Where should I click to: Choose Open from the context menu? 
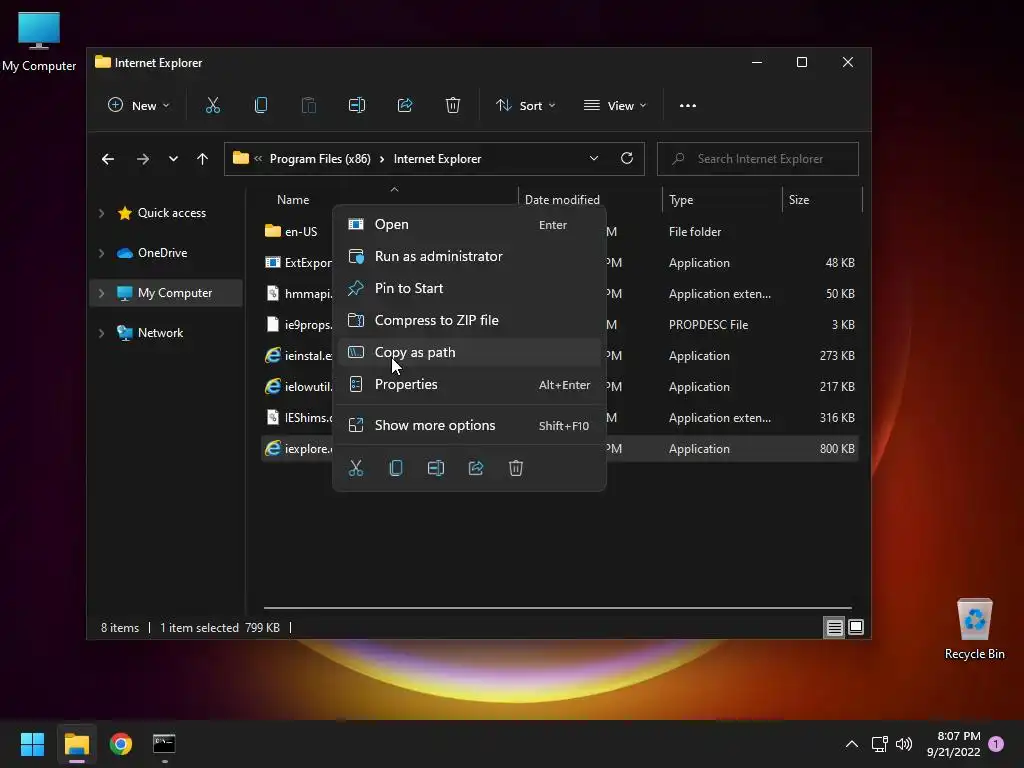click(x=470, y=225)
